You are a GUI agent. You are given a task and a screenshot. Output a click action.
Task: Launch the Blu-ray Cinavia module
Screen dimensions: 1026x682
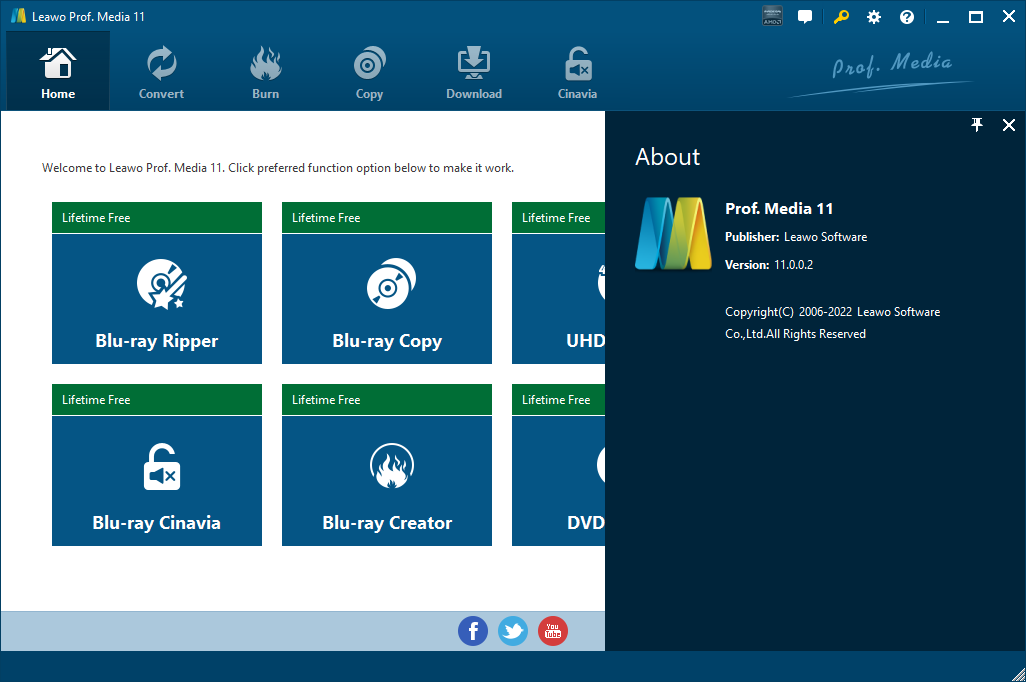click(157, 480)
